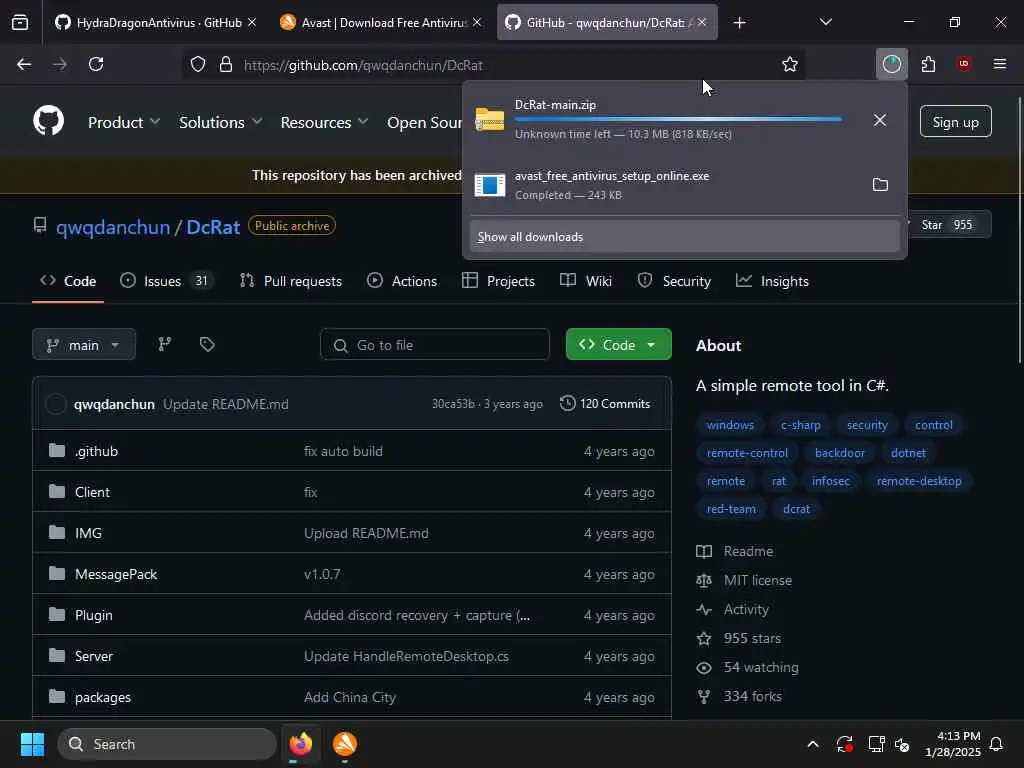Click the sync tray icon with red dot
This screenshot has height=768, width=1024.
(x=844, y=744)
